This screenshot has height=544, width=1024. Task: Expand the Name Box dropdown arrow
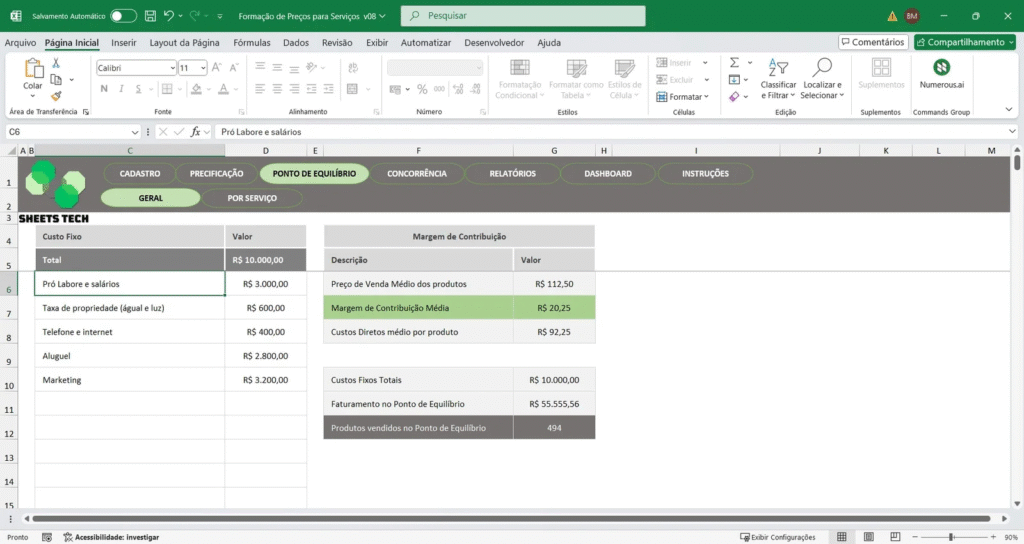135,132
